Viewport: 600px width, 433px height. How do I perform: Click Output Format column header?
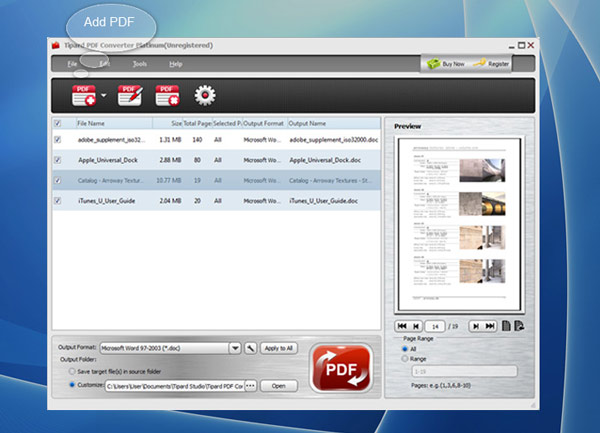point(264,123)
